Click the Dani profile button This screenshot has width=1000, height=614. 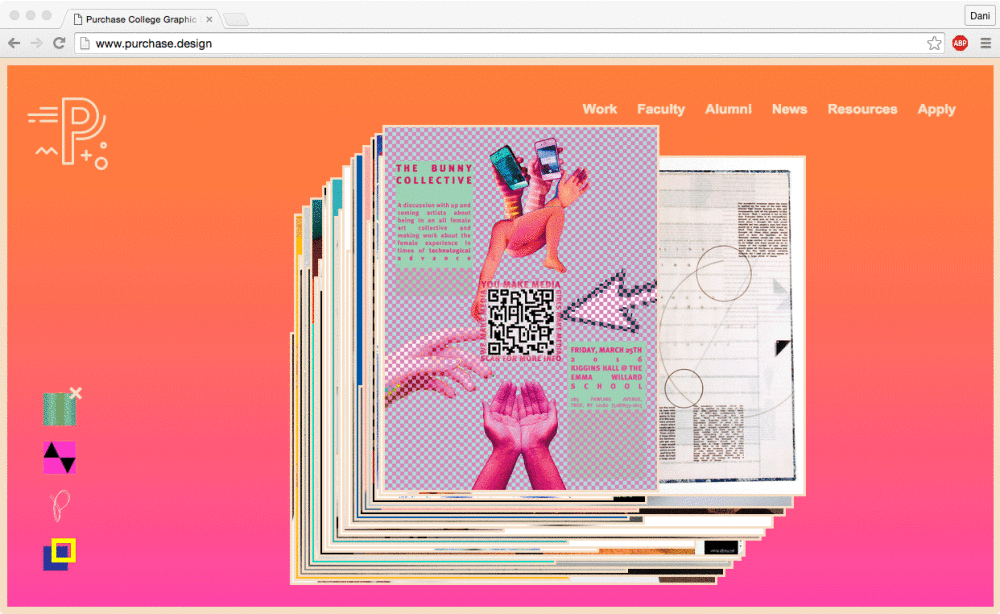[x=978, y=15]
